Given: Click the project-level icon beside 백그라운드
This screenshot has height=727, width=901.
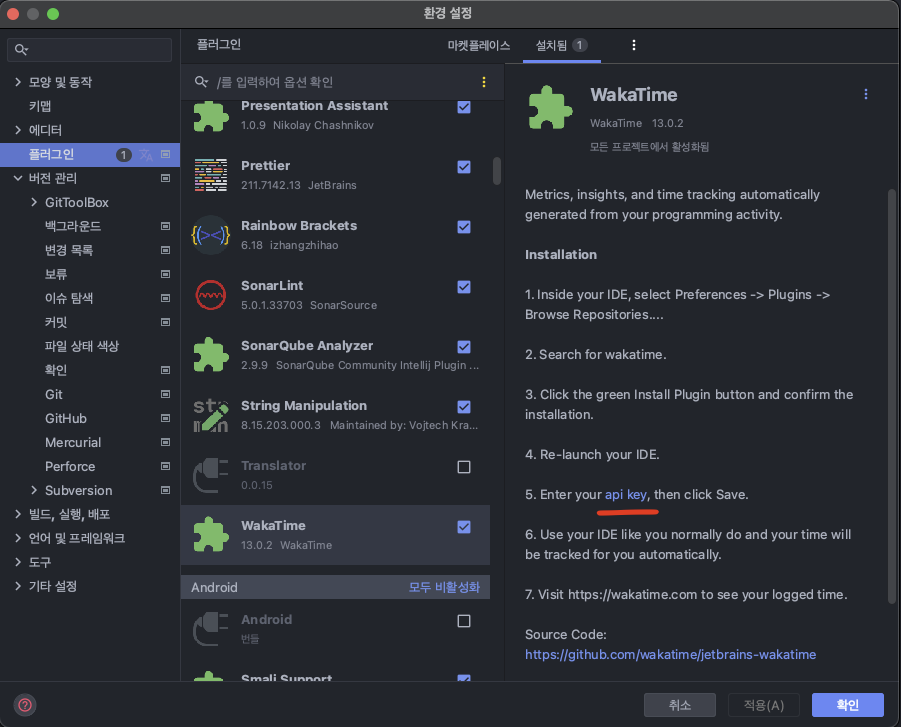Looking at the screenshot, I should pyautogui.click(x=165, y=226).
